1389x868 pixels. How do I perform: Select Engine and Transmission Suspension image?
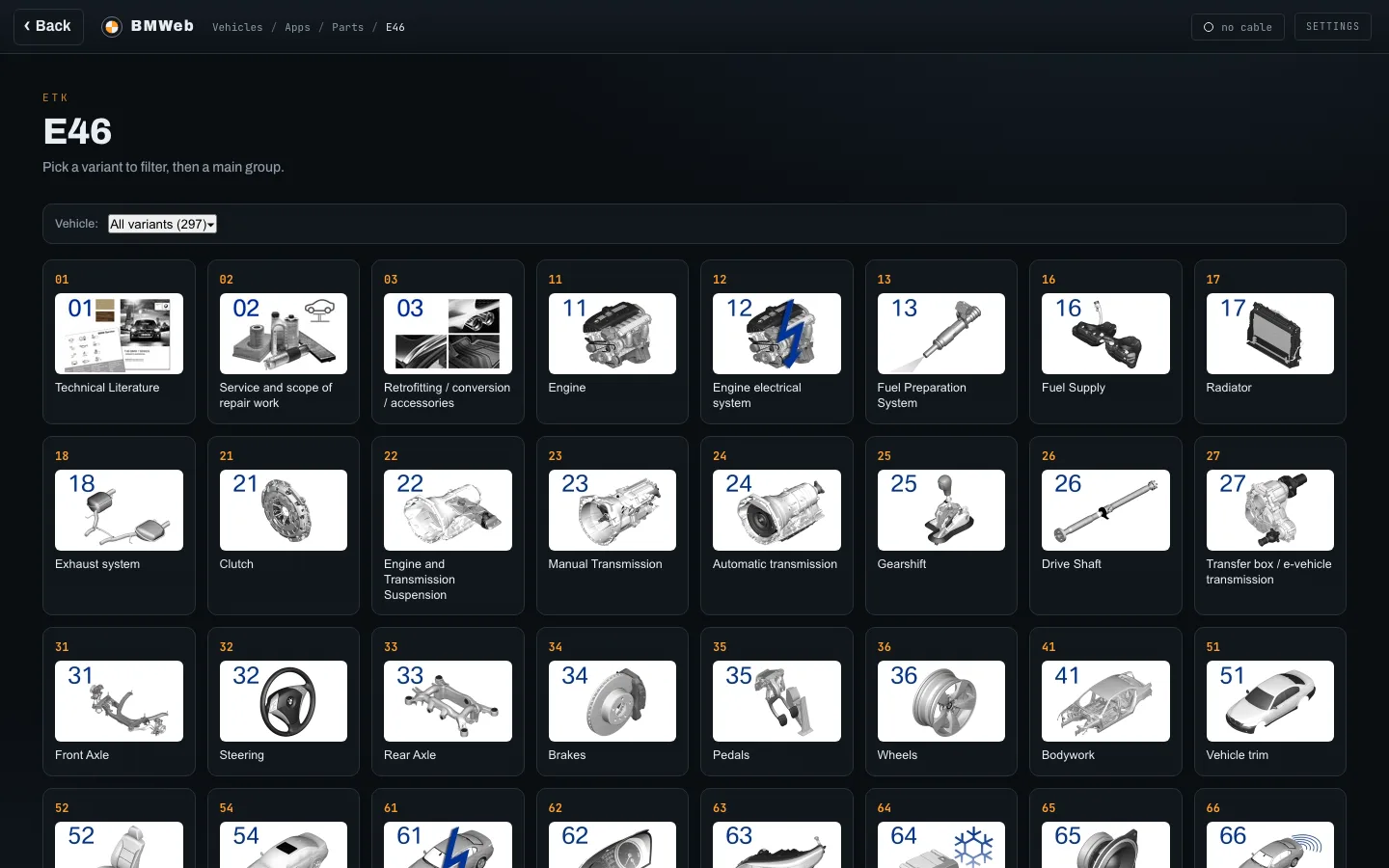tap(448, 510)
